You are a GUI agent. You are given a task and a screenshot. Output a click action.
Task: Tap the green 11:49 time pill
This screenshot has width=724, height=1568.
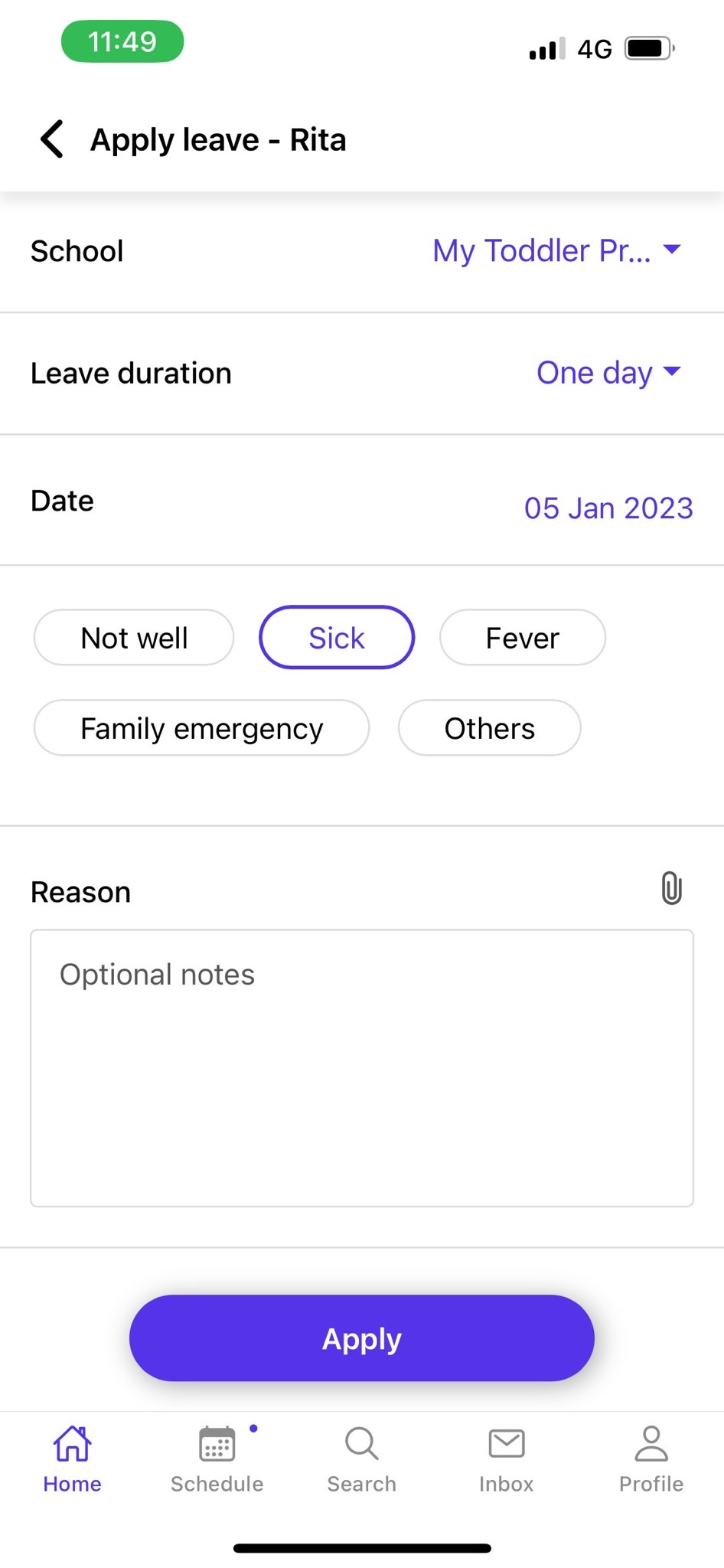click(122, 41)
